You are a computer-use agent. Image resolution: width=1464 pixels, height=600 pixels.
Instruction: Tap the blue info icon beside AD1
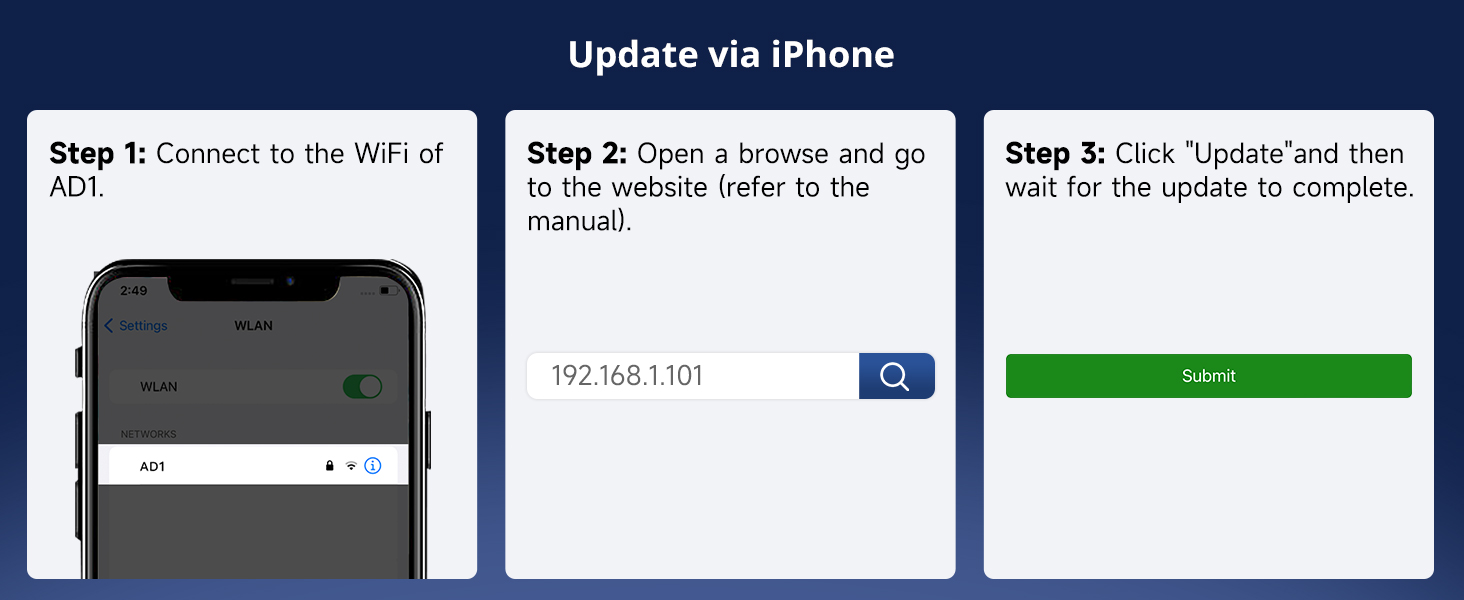click(x=373, y=466)
